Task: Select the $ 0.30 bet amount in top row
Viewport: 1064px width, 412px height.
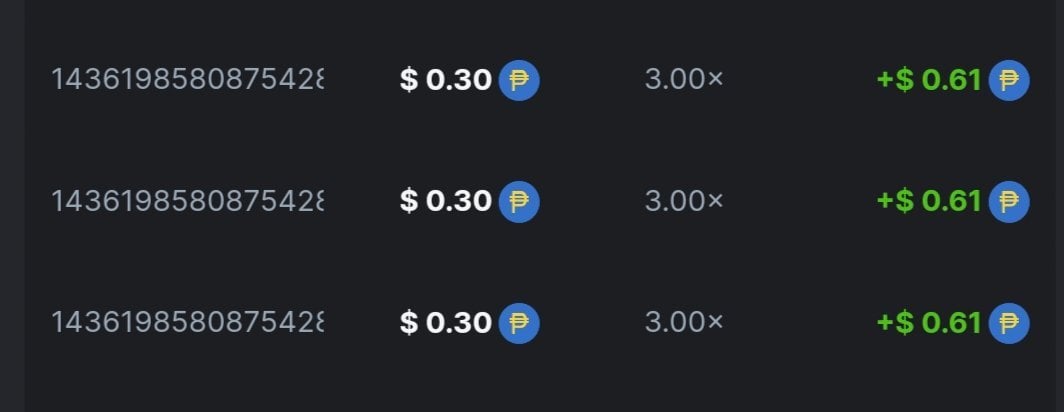Action: 446,80
